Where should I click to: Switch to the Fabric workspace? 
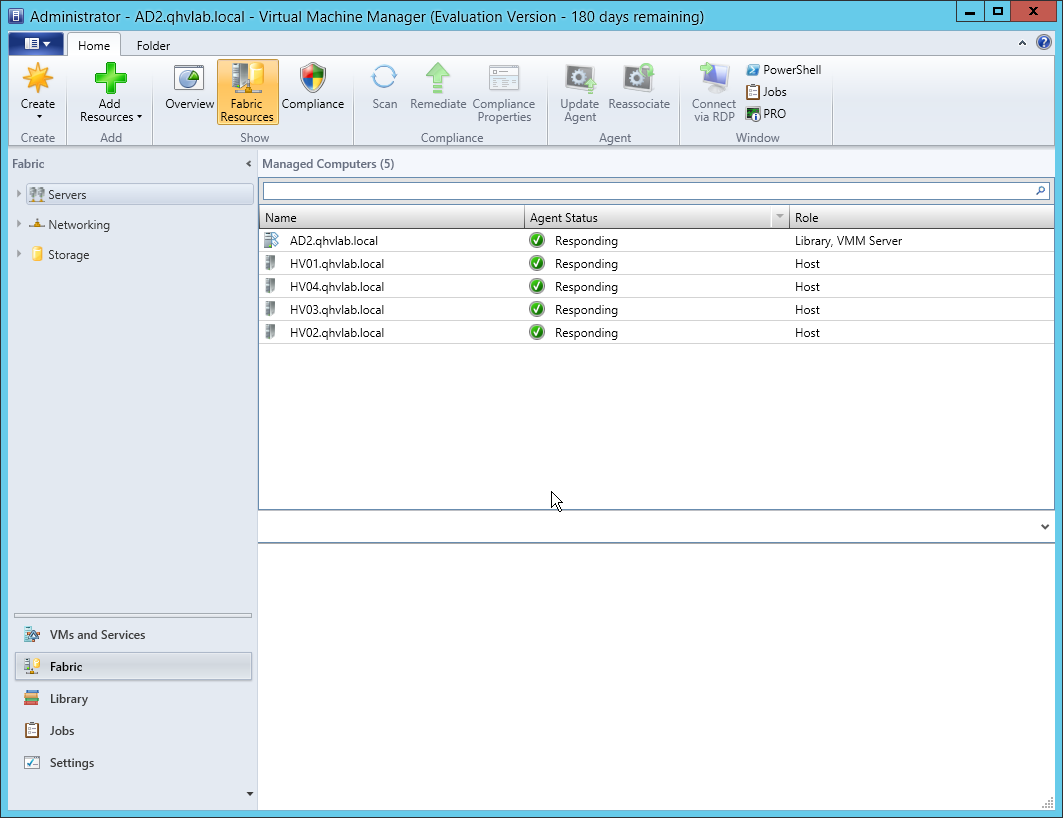click(133, 667)
